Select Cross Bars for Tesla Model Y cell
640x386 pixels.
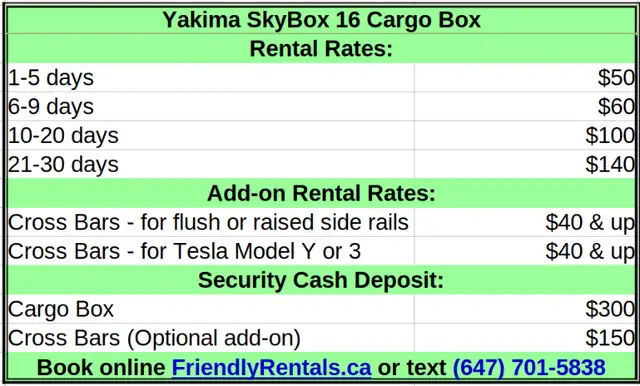point(211,251)
